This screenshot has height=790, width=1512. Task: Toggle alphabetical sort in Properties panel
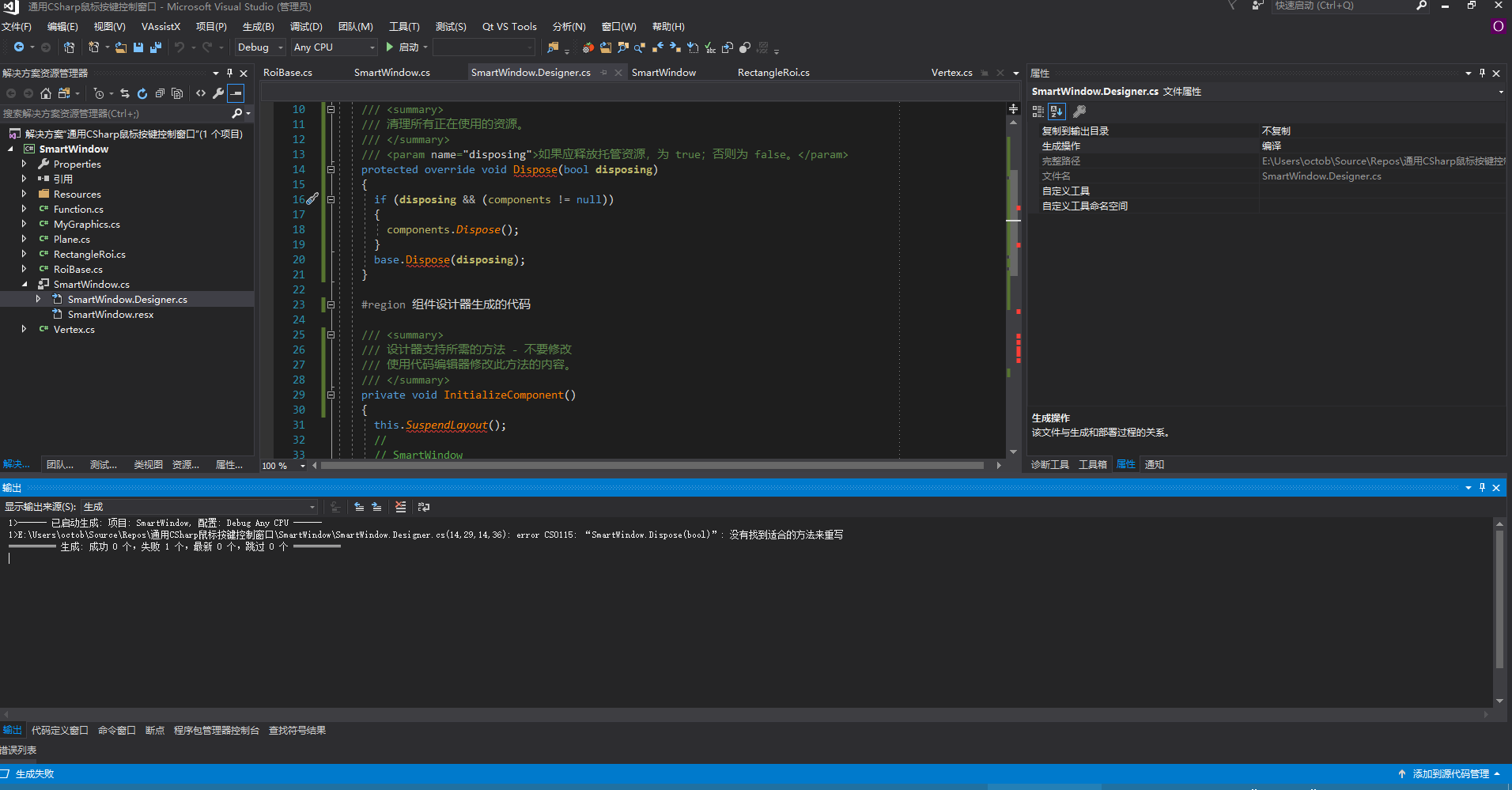pyautogui.click(x=1057, y=112)
